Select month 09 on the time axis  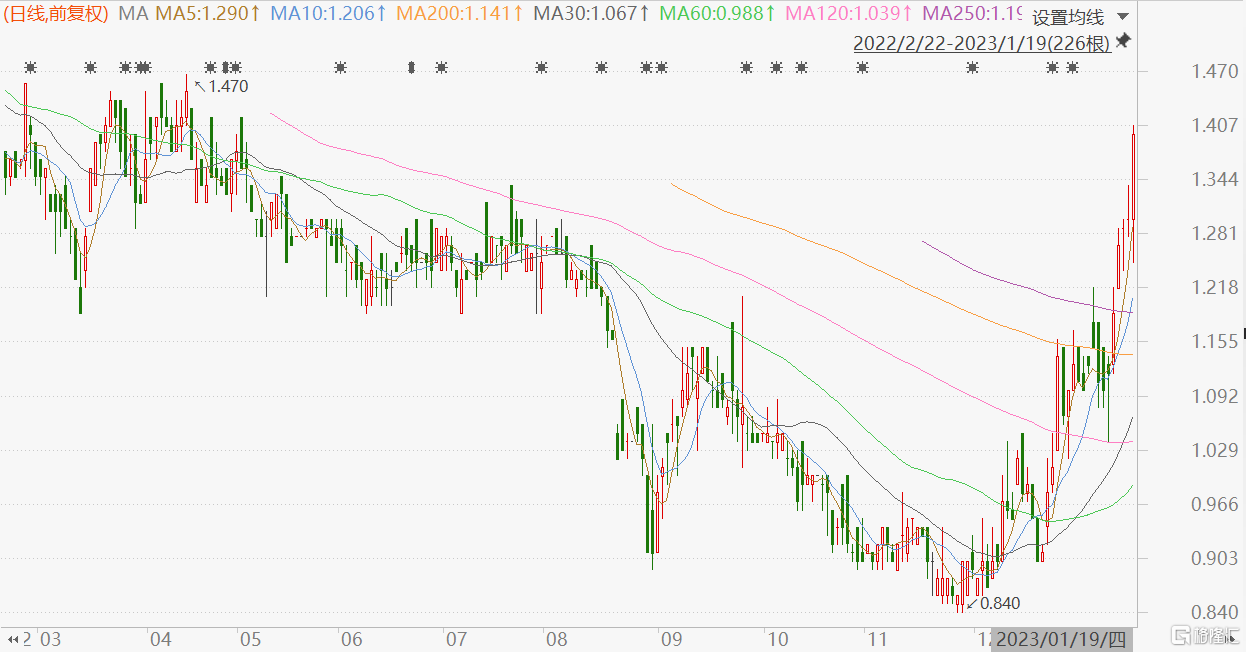point(670,639)
